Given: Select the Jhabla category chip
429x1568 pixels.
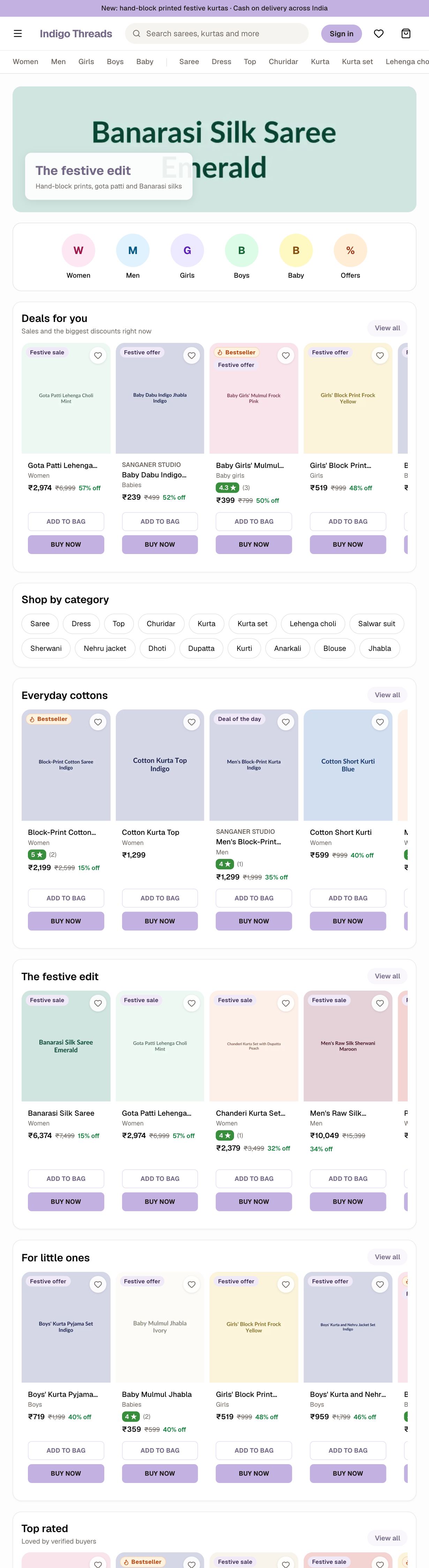Looking at the screenshot, I should (x=379, y=648).
